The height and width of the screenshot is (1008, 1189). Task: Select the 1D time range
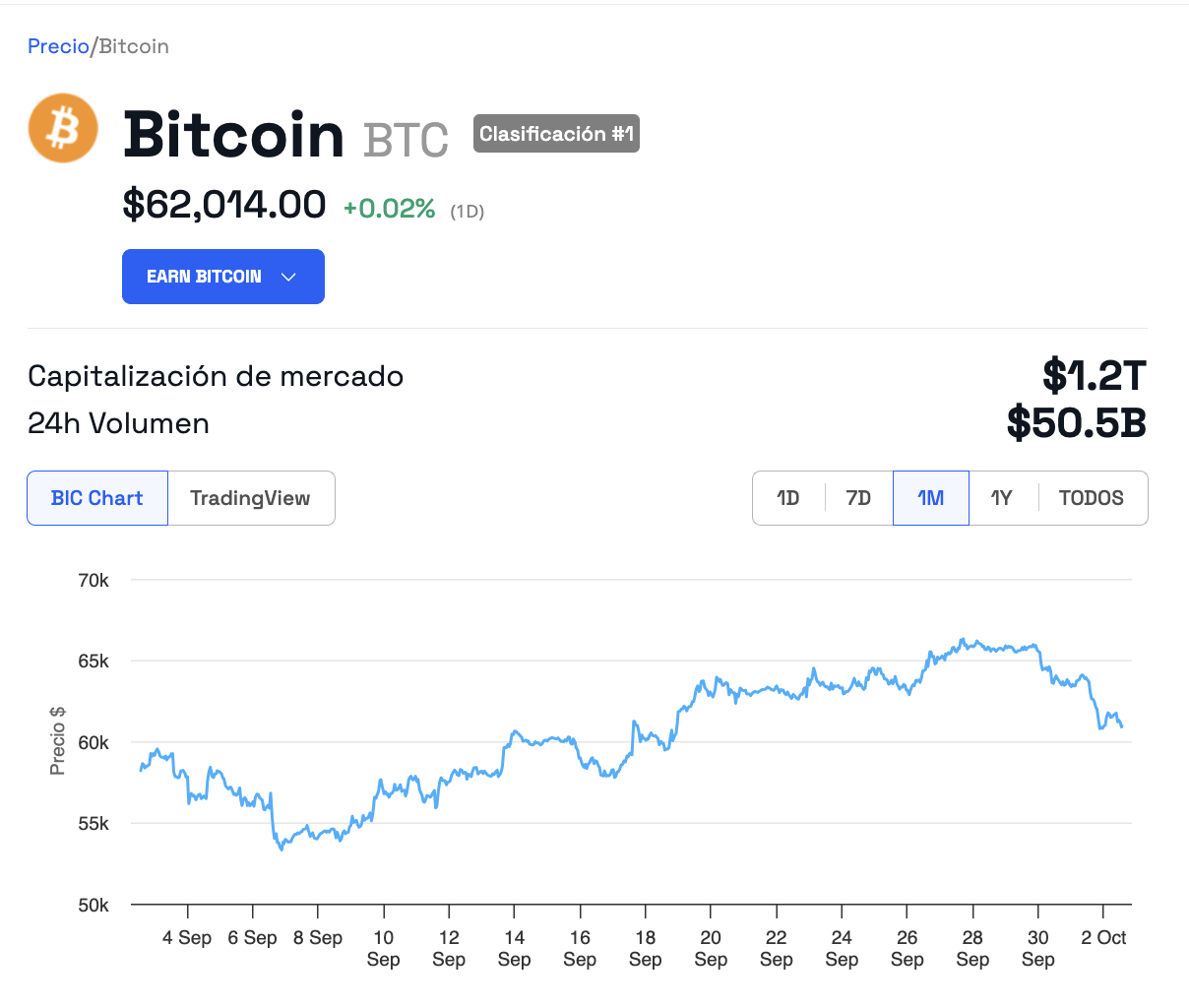point(788,498)
